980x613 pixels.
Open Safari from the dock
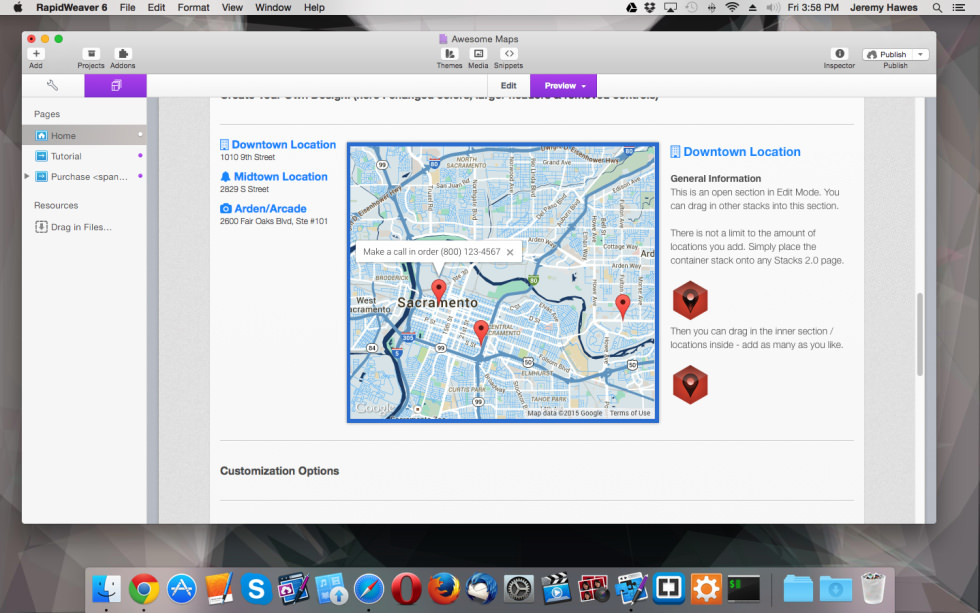tap(369, 589)
